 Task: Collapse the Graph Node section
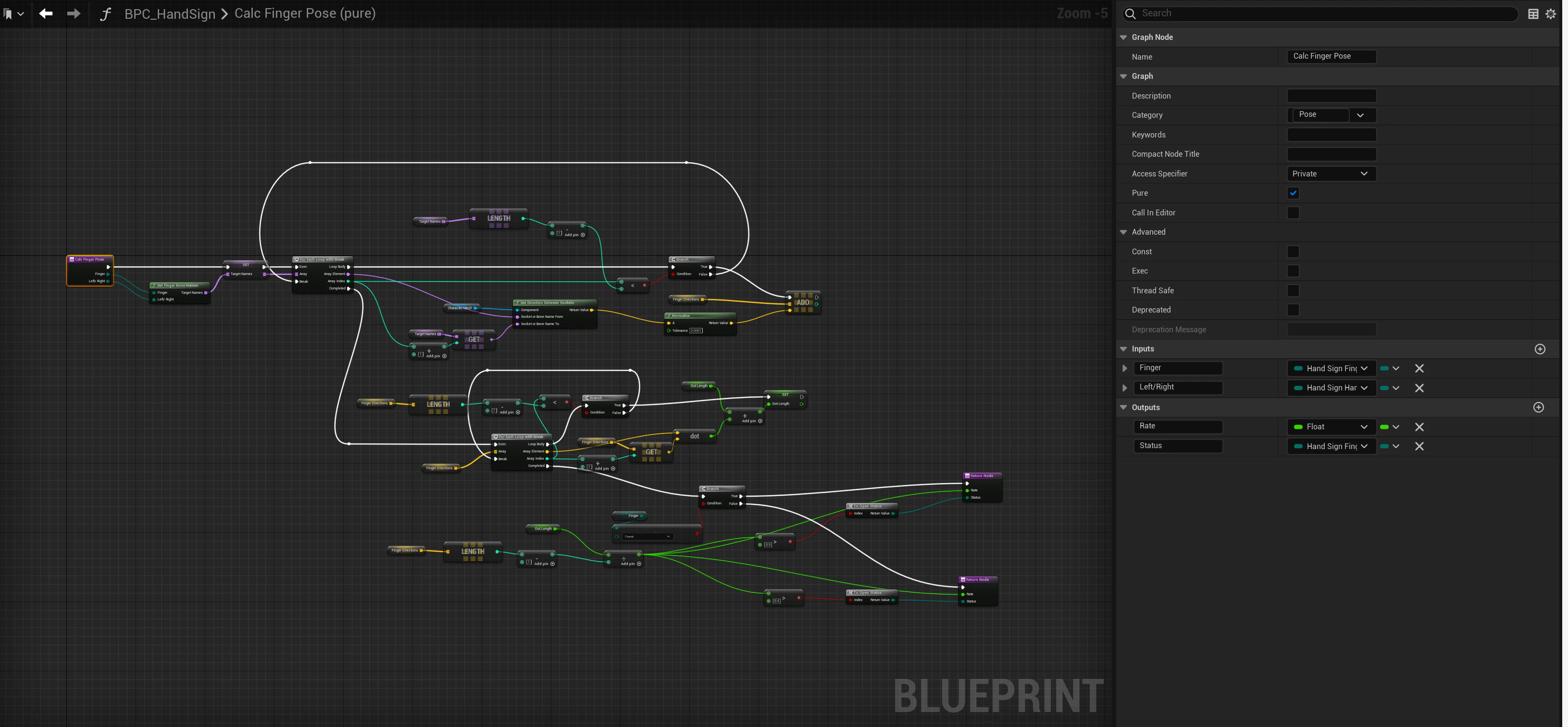pos(1124,37)
